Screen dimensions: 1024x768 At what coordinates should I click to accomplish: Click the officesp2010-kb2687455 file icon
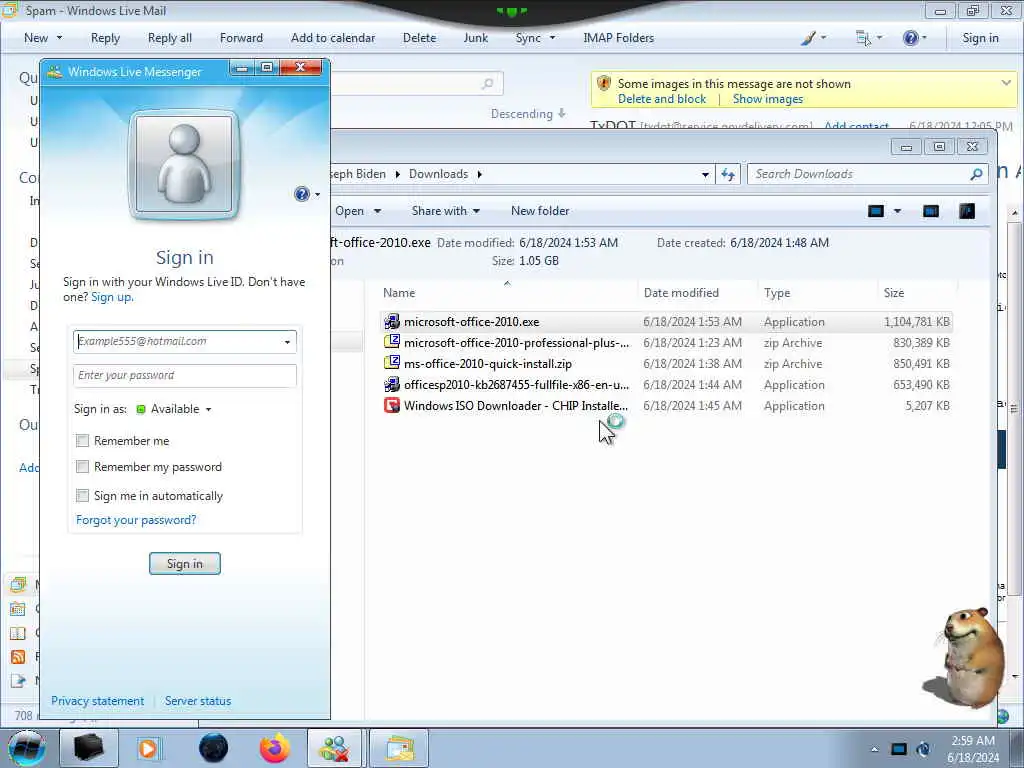[392, 385]
